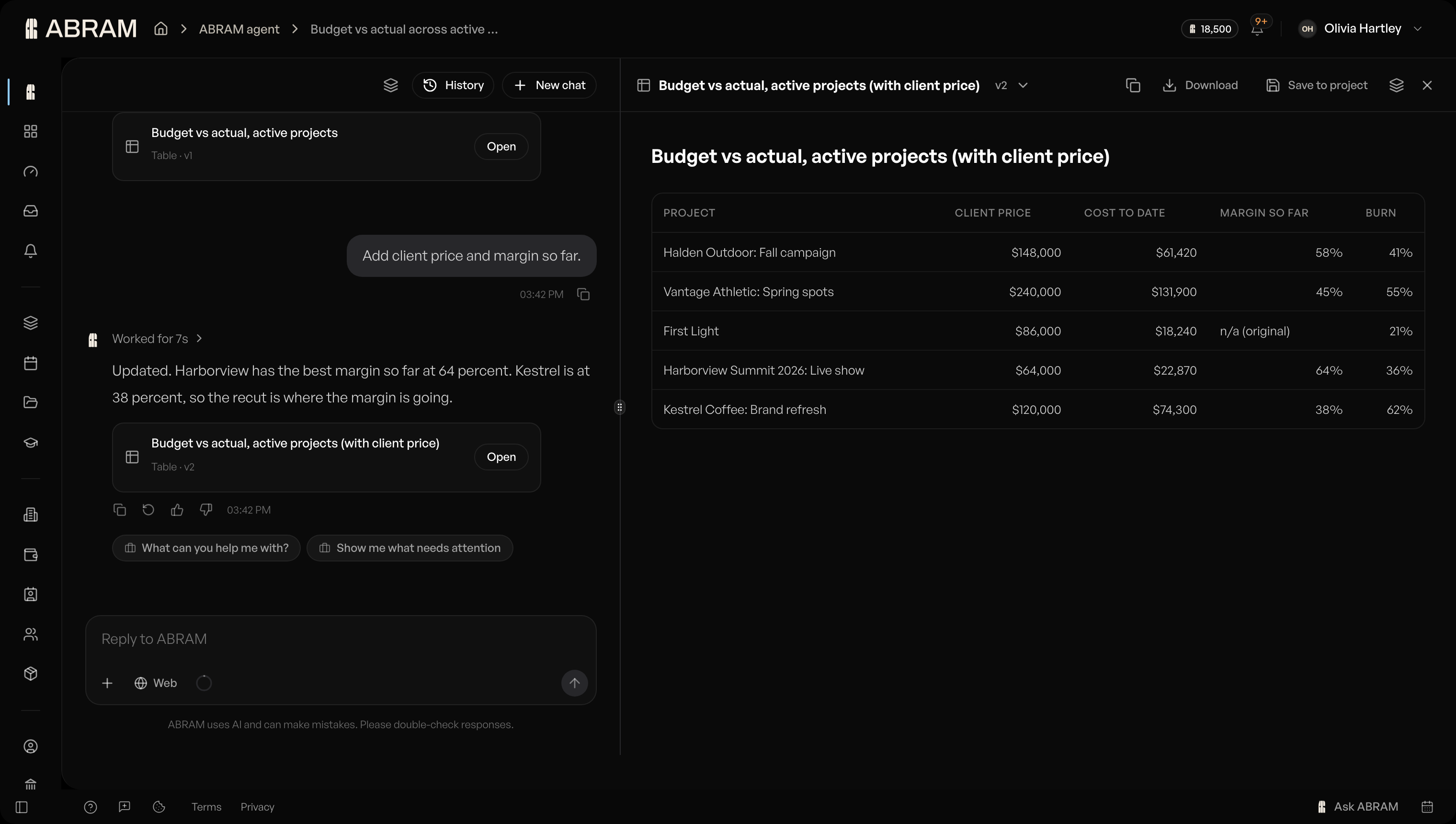Expand the 'Worked for 7s' details
1456x824 pixels.
pos(157,338)
